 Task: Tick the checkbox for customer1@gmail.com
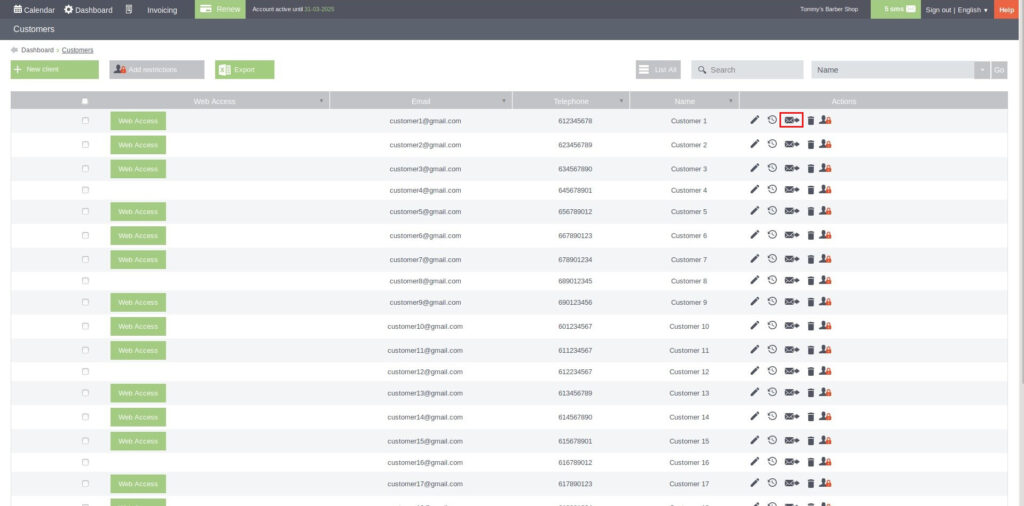click(x=85, y=120)
